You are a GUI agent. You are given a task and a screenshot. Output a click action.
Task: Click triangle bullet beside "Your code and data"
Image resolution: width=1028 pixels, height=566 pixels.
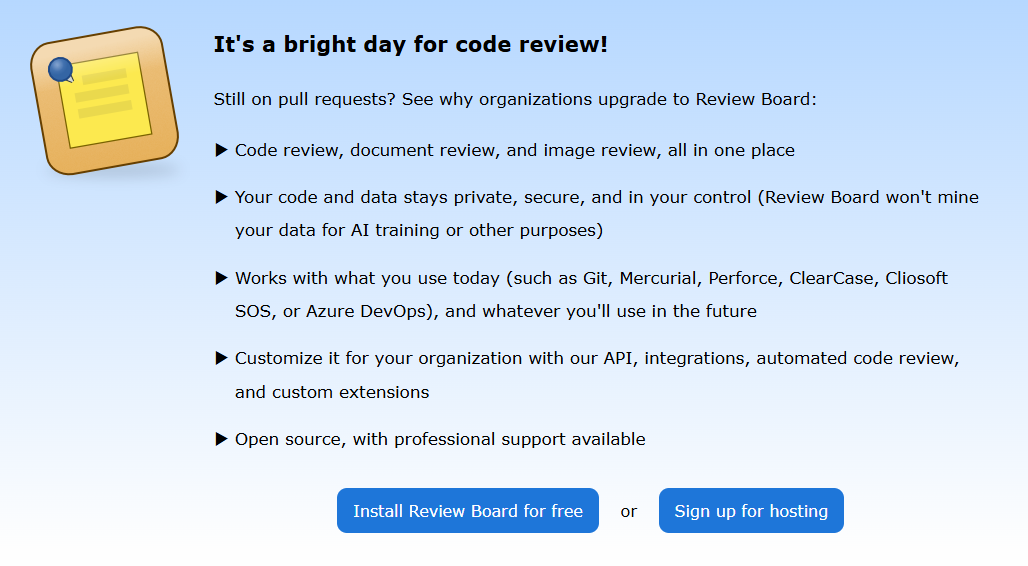click(222, 197)
